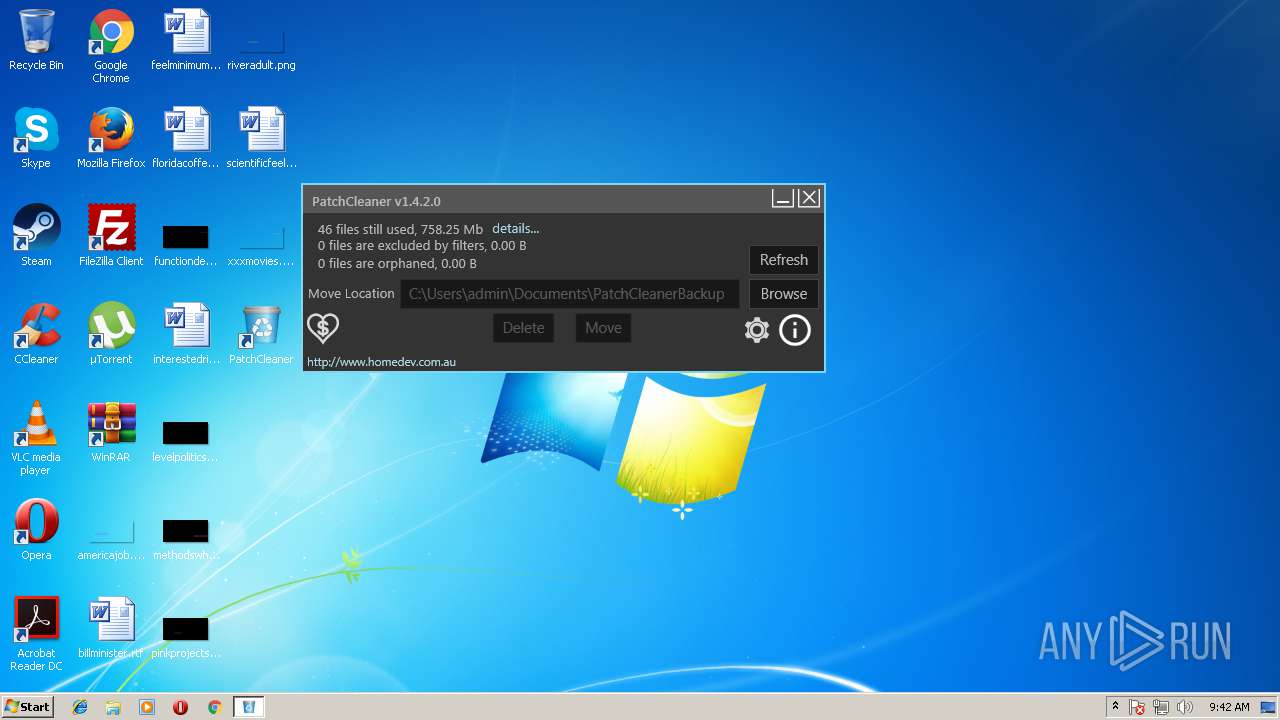1280x720 pixels.
Task: Select the Google Chrome desktop shortcut
Action: pos(111,46)
